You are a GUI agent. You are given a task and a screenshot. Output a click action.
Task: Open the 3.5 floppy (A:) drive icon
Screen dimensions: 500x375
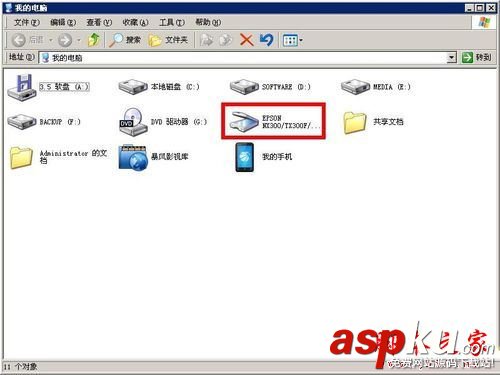[22, 87]
